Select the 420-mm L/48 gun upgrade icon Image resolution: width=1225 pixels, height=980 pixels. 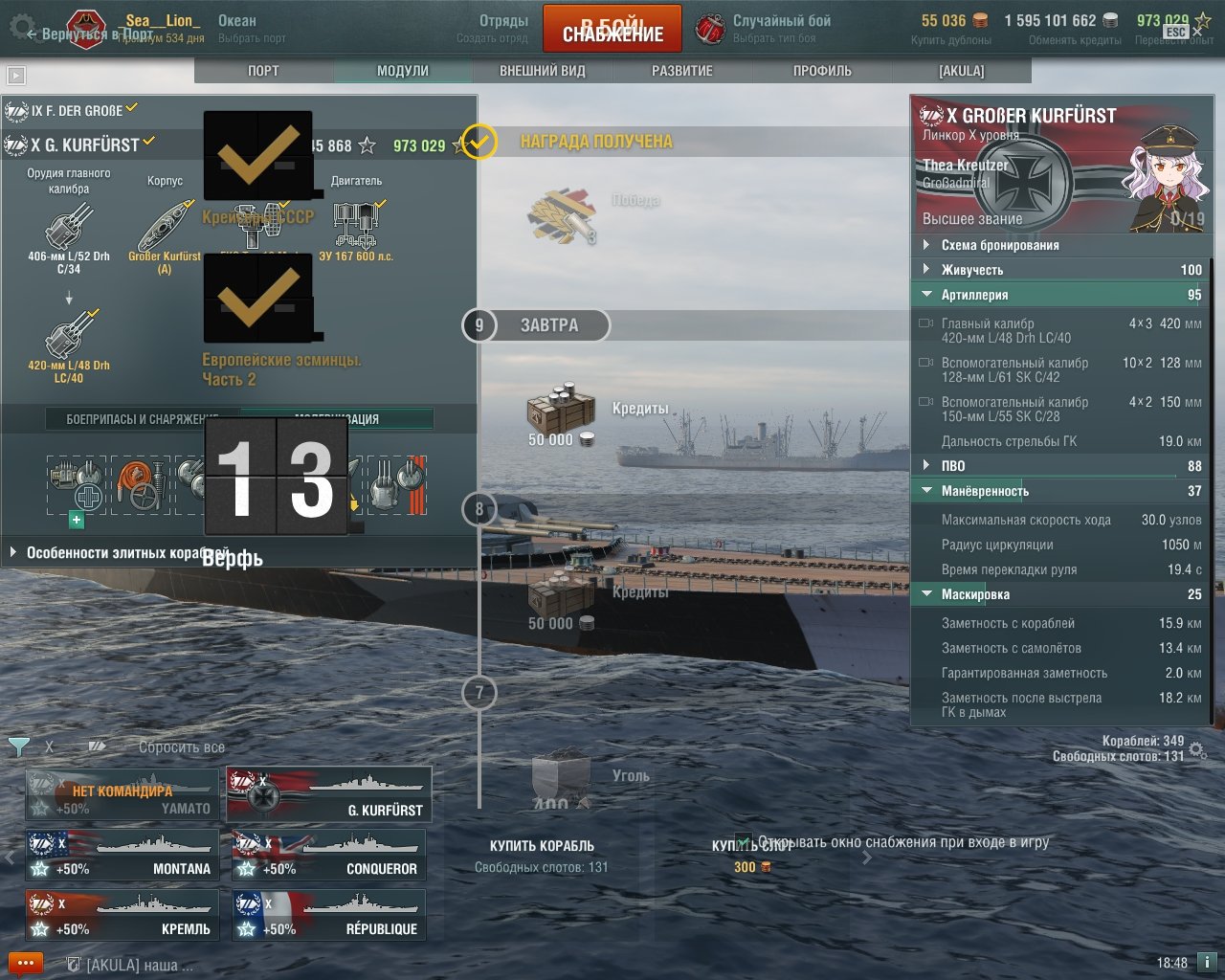pos(72,334)
